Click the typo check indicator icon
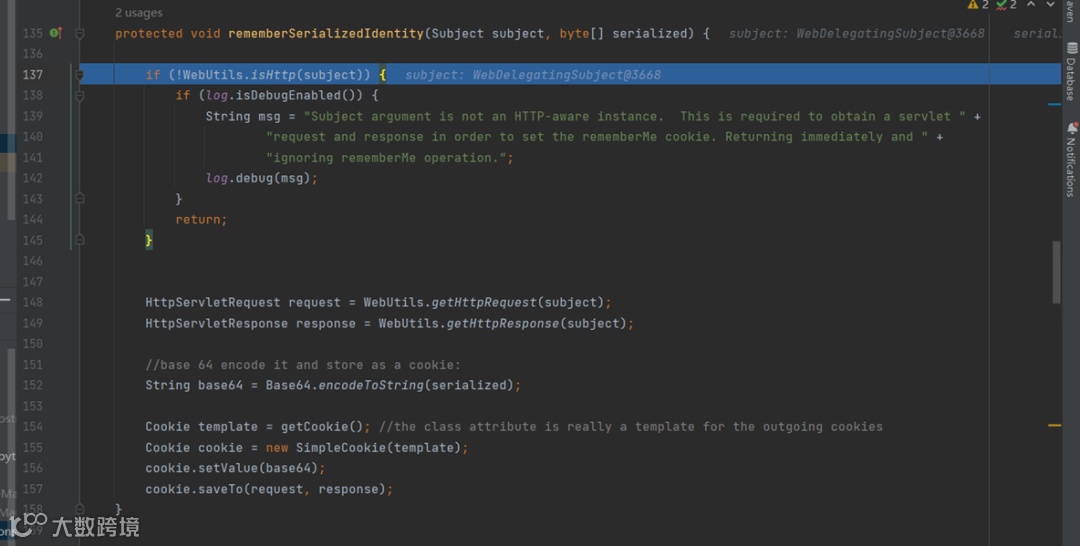Image resolution: width=1080 pixels, height=546 pixels. pos(1001,5)
